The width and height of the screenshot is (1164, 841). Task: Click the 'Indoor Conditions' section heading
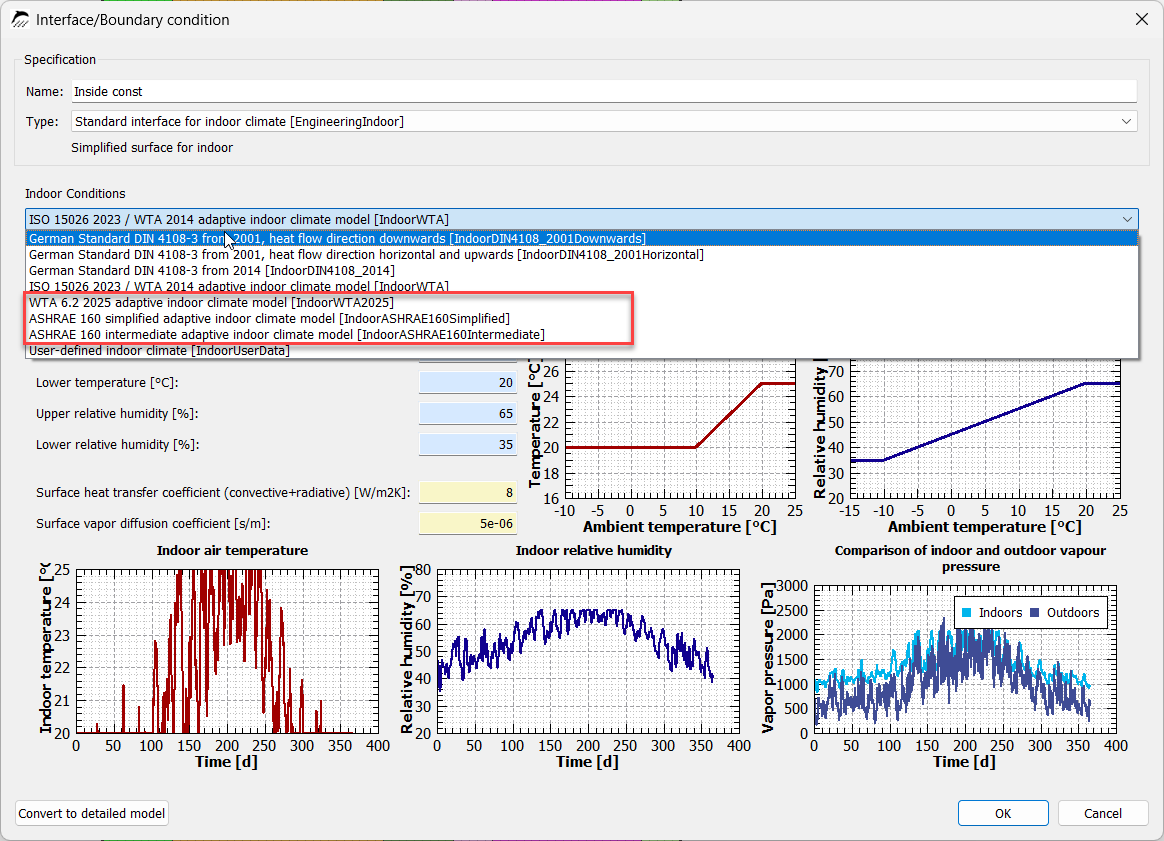(x=75, y=194)
